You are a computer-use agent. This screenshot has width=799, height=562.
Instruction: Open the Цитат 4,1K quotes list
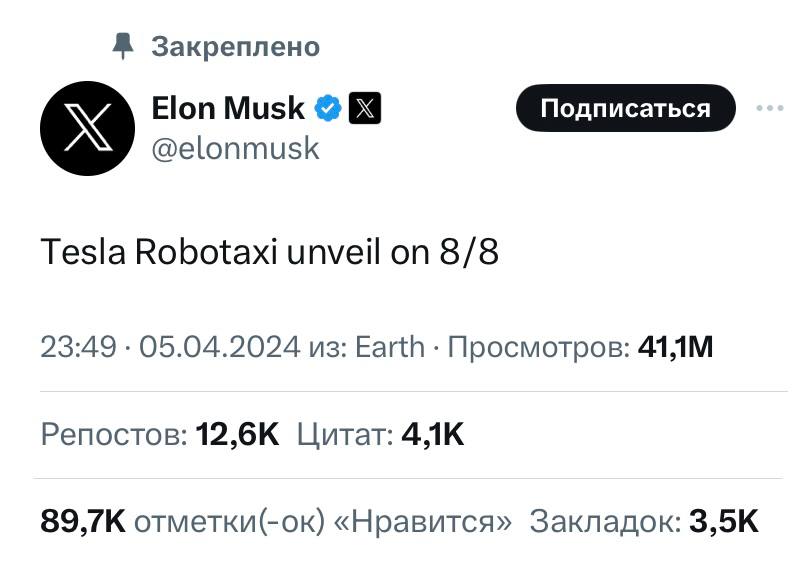click(381, 434)
